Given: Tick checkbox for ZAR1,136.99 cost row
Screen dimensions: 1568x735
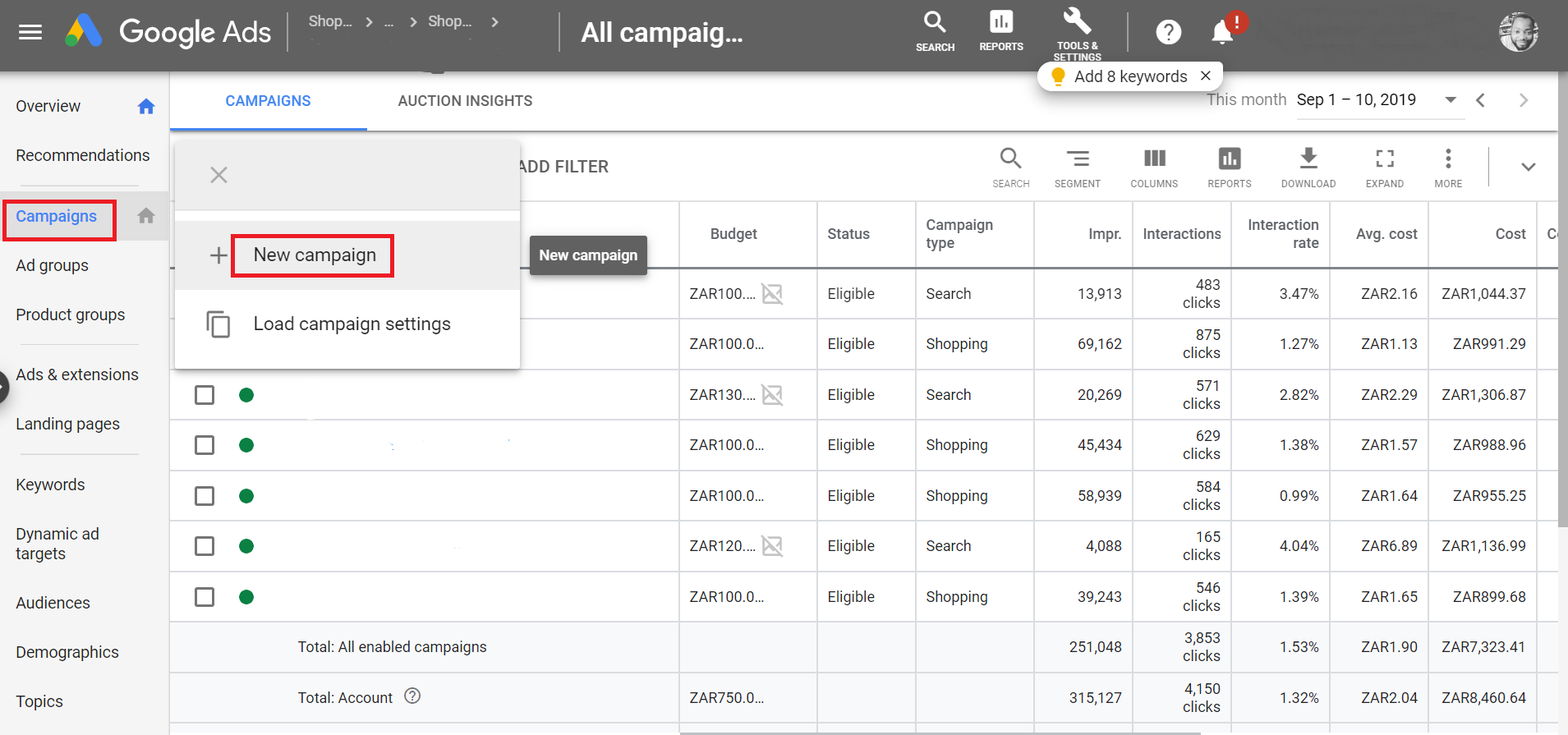Looking at the screenshot, I should [205, 546].
